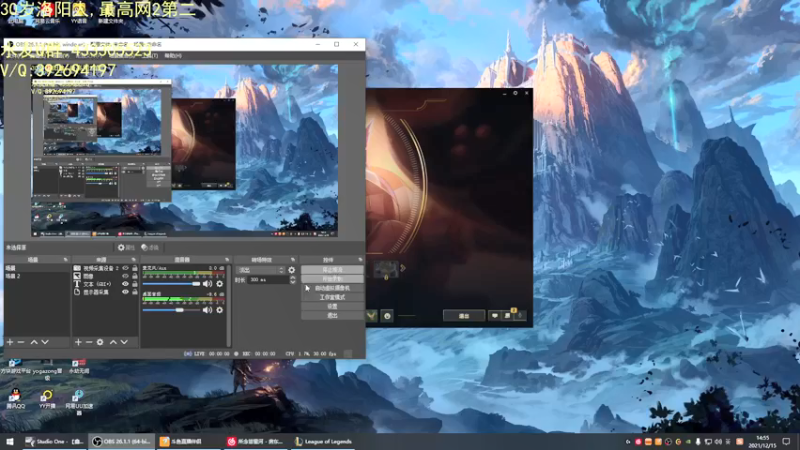The image size is (800, 450).
Task: Open the Tencent QQ desktop shortcut
Action: pyautogui.click(x=15, y=398)
